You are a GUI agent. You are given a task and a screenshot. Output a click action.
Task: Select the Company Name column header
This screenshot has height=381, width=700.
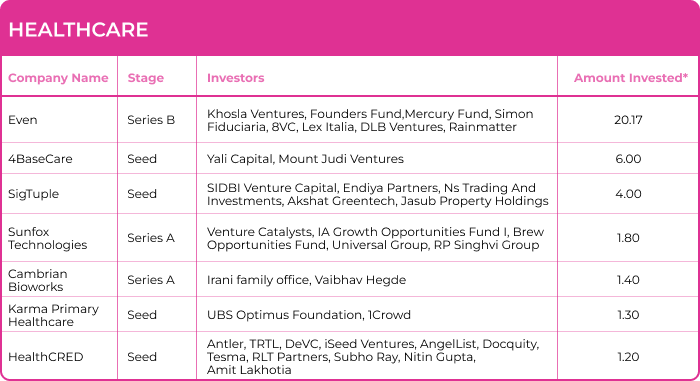point(58,78)
